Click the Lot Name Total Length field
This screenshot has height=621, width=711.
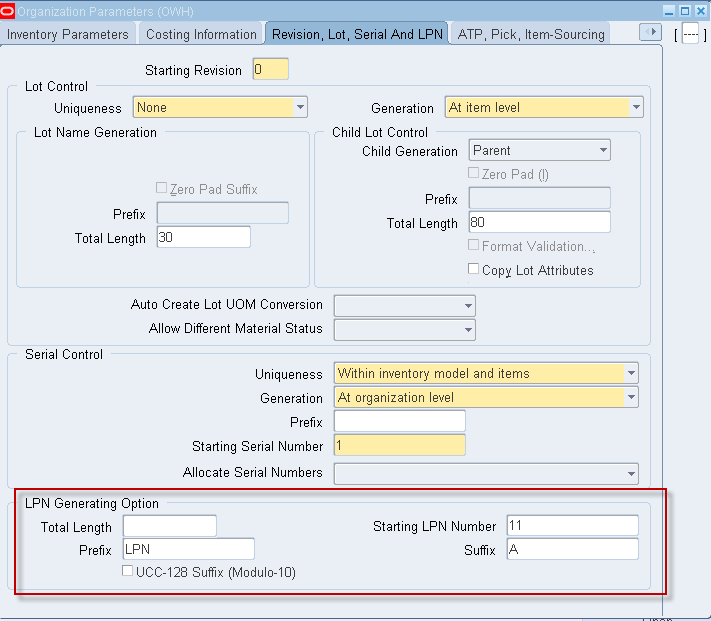pos(204,237)
